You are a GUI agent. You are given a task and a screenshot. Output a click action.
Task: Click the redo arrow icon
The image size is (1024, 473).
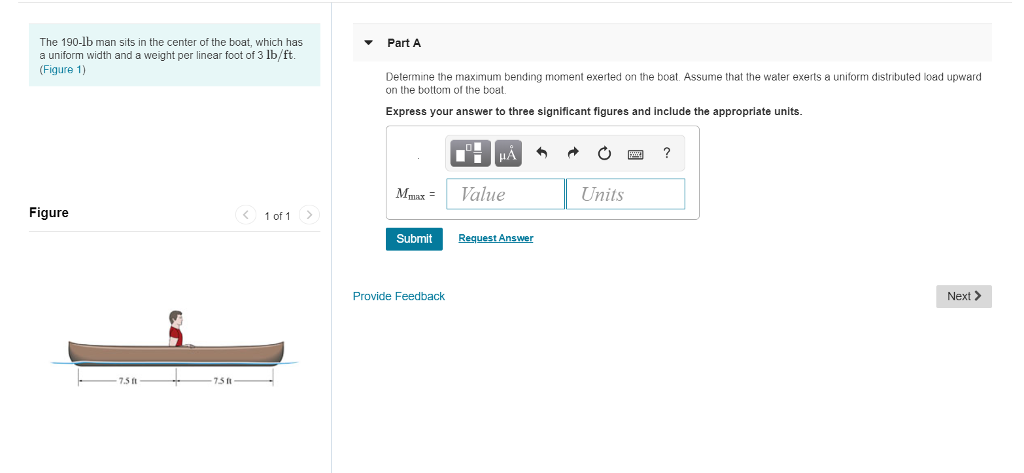coord(573,154)
